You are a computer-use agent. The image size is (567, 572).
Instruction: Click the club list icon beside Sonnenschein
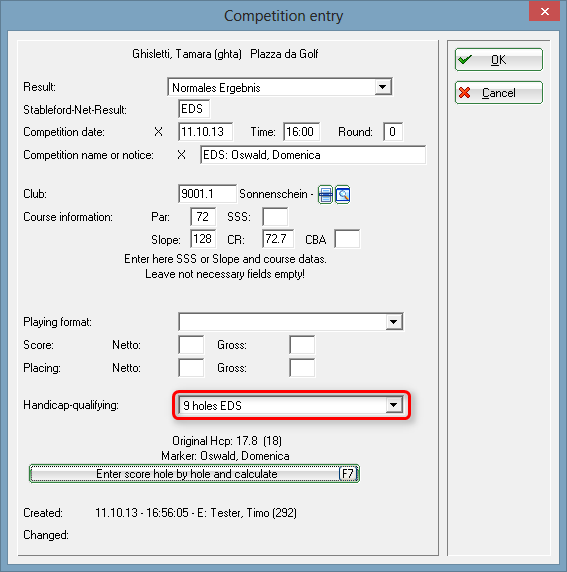tap(325, 194)
